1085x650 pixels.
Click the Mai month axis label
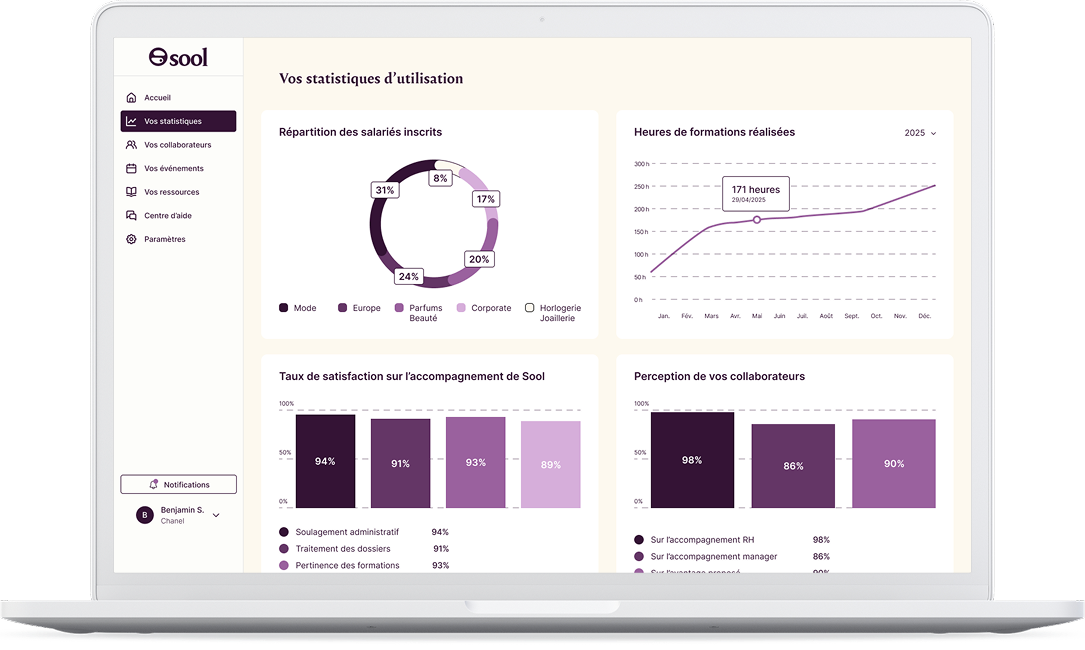click(x=757, y=316)
